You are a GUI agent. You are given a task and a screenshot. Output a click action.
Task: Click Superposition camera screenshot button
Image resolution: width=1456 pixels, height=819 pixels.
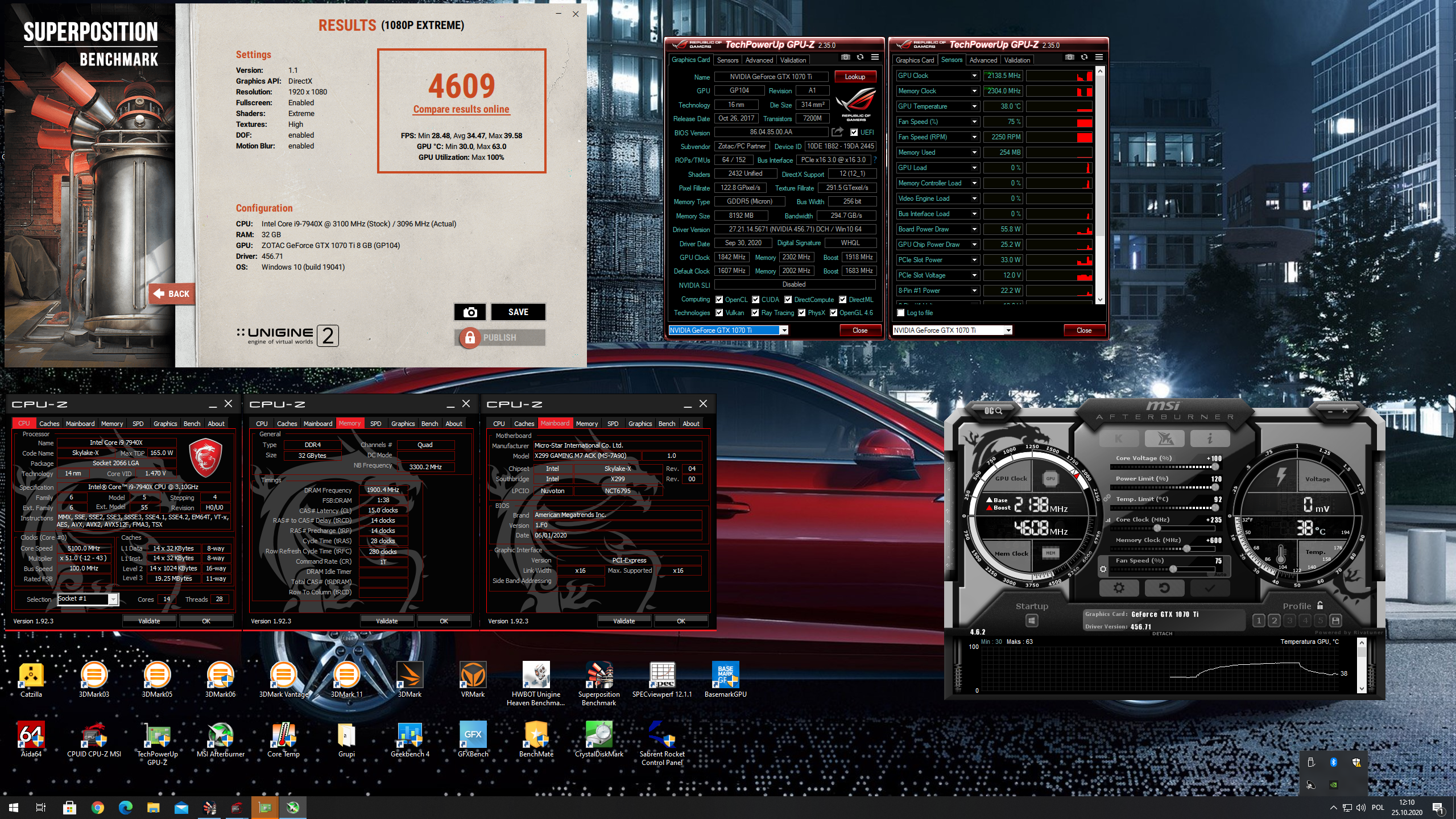coord(470,312)
